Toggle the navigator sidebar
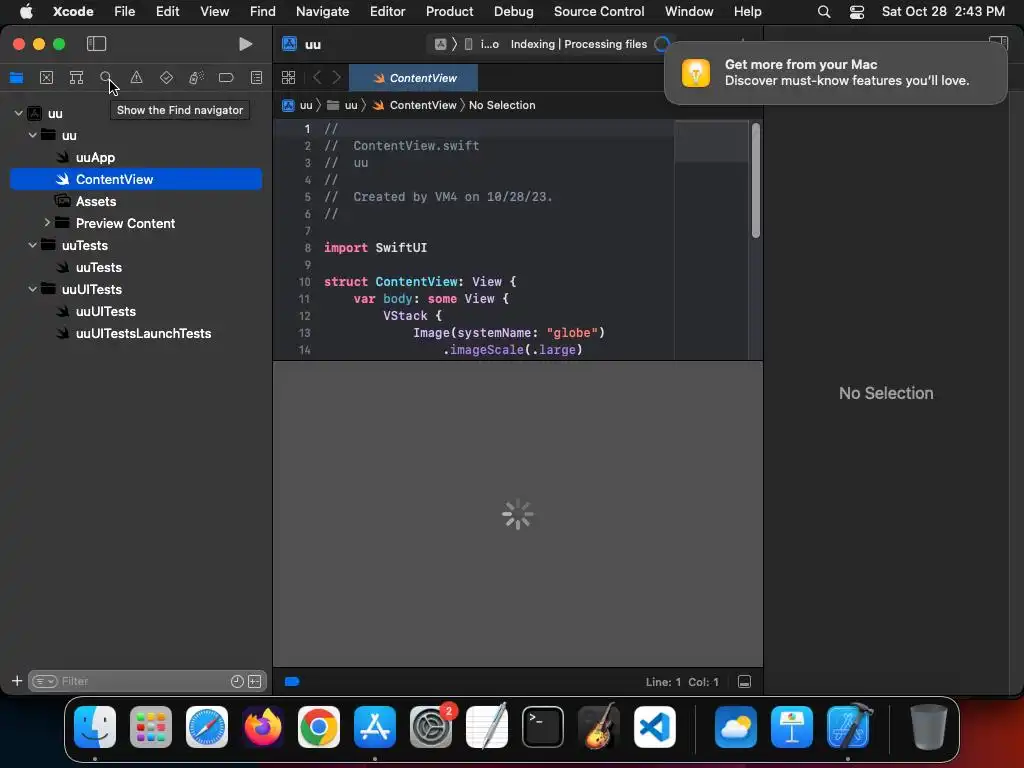This screenshot has height=768, width=1024. [x=96, y=44]
